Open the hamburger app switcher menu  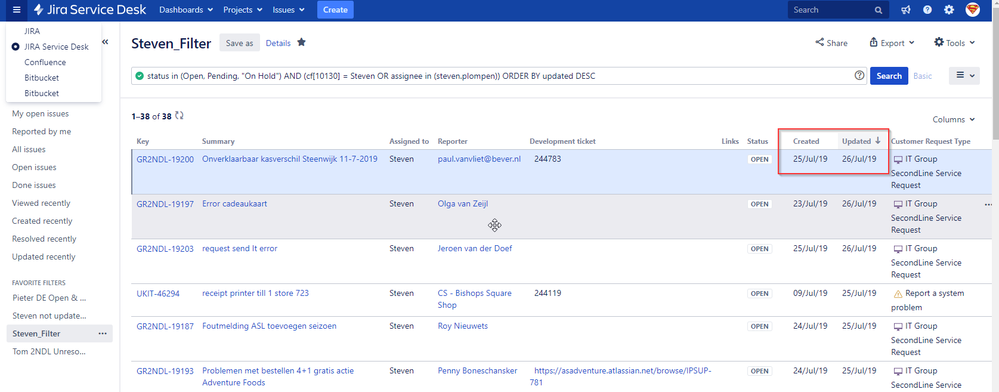click(16, 10)
